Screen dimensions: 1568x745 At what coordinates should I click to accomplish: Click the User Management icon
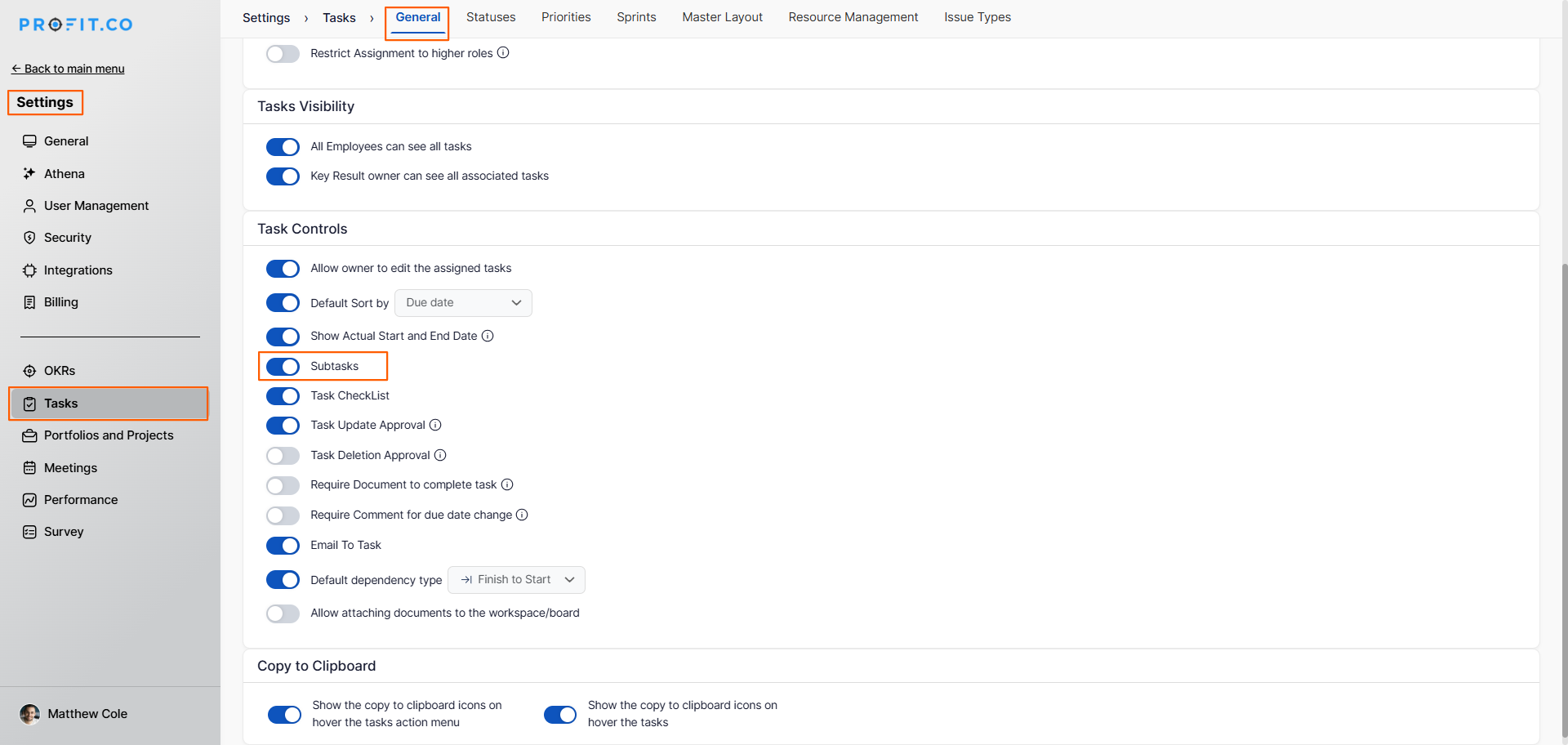pos(29,205)
